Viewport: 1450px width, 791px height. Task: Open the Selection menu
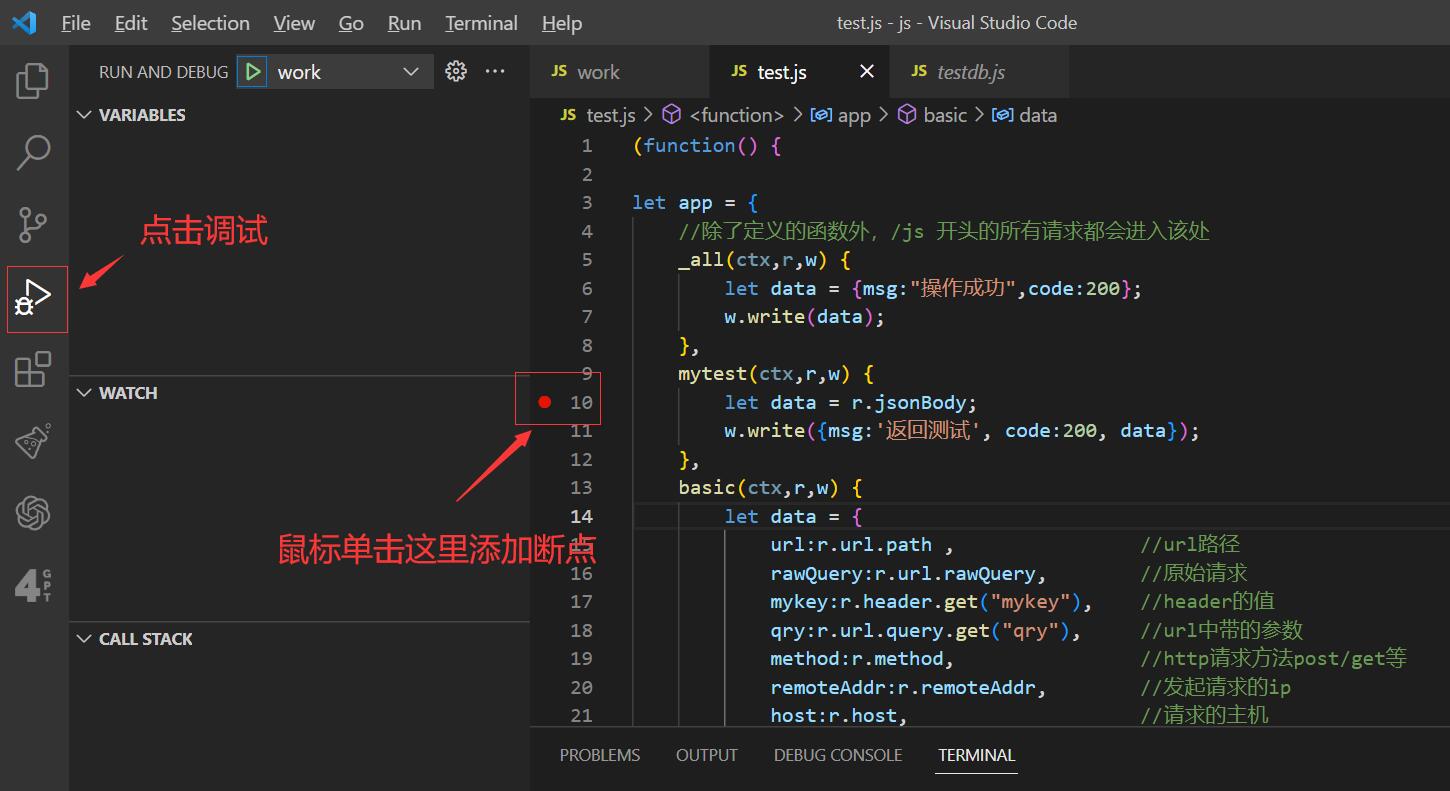click(210, 23)
